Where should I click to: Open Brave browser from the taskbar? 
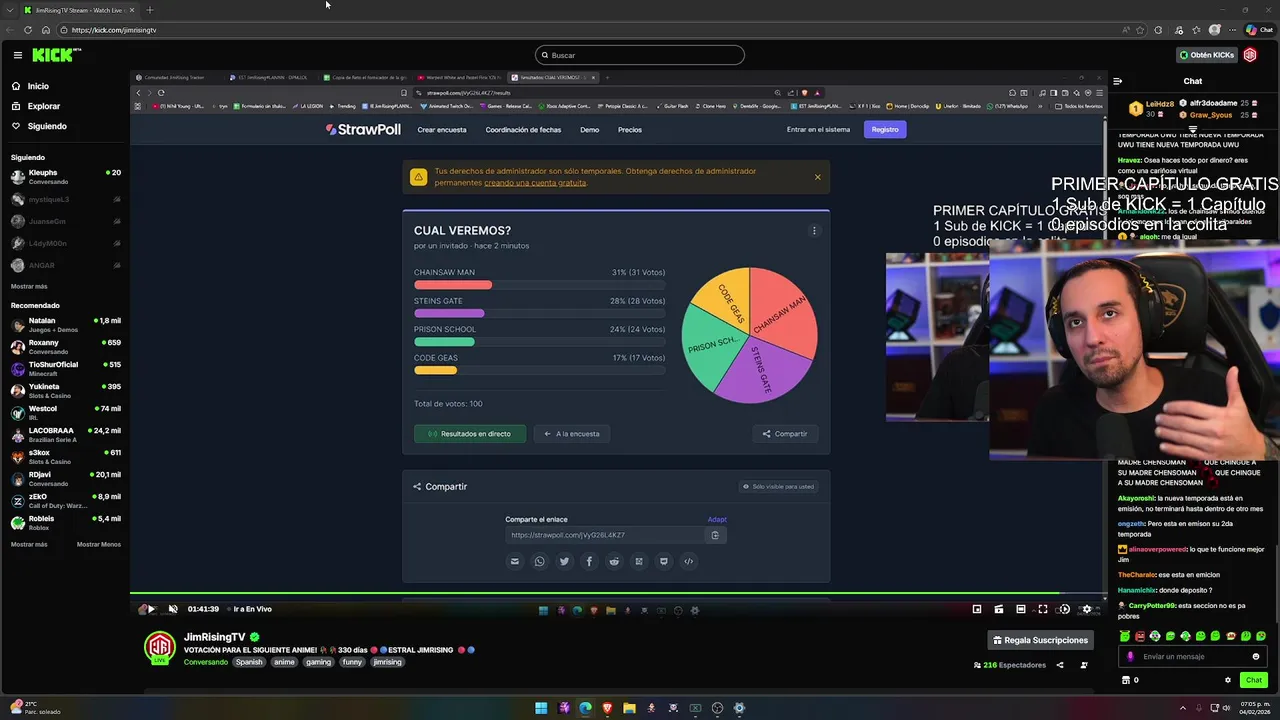point(607,708)
